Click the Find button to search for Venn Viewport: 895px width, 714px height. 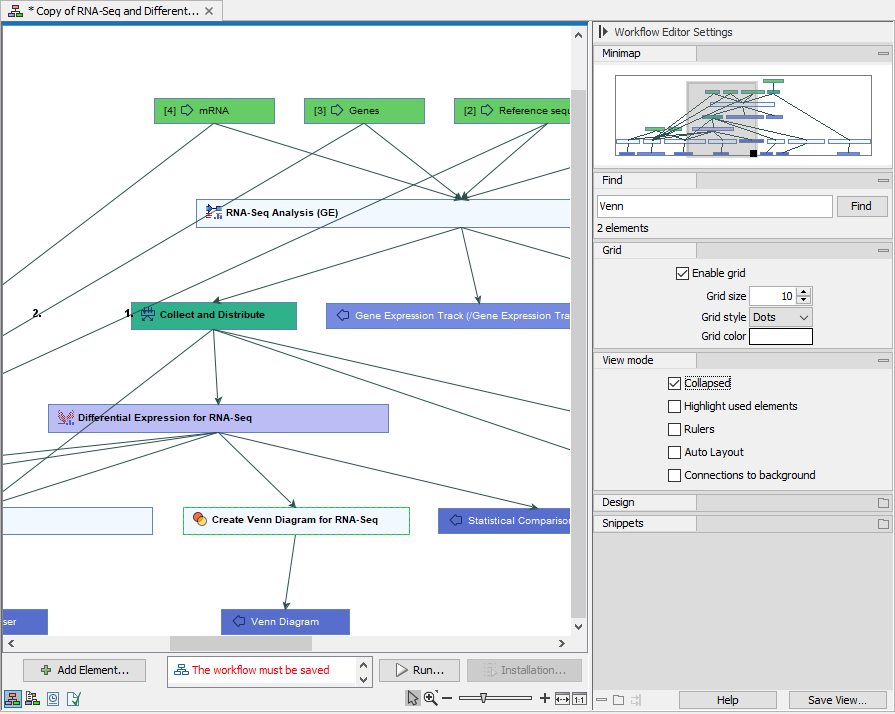click(x=861, y=206)
